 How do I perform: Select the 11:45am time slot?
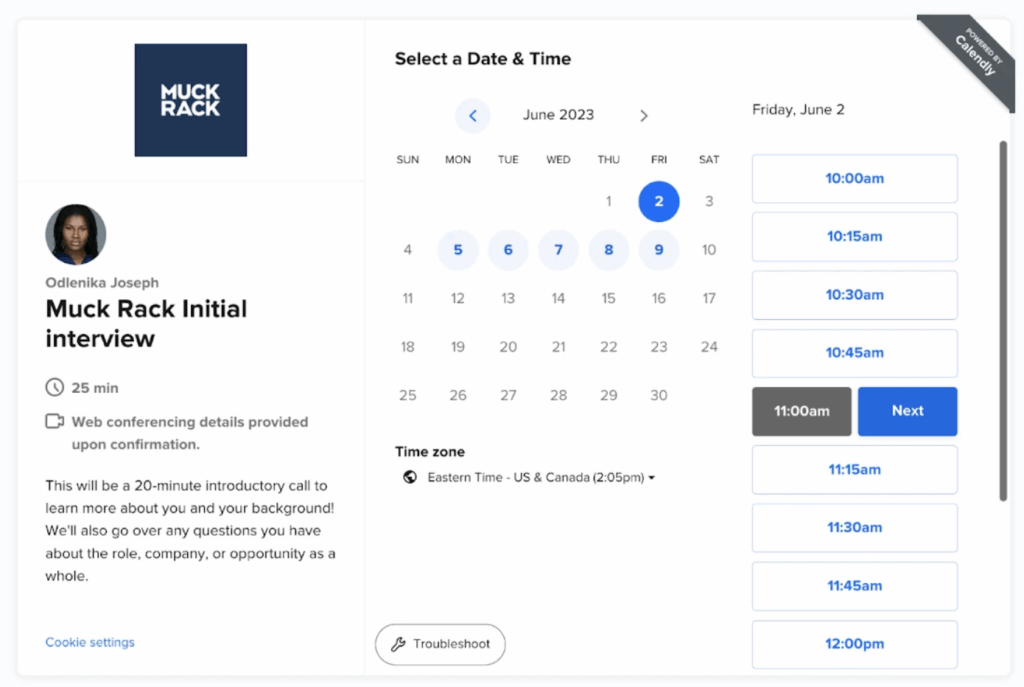[x=854, y=586]
